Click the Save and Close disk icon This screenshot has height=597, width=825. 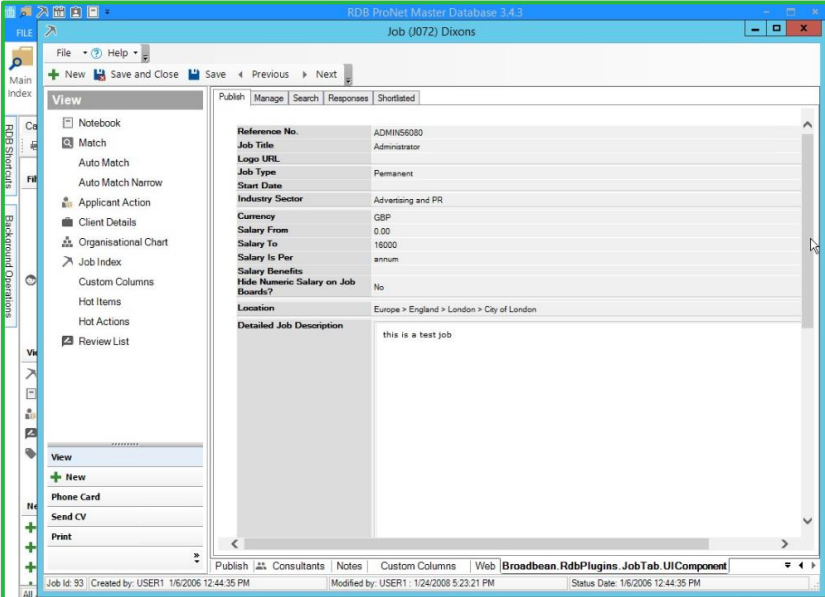click(x=99, y=75)
